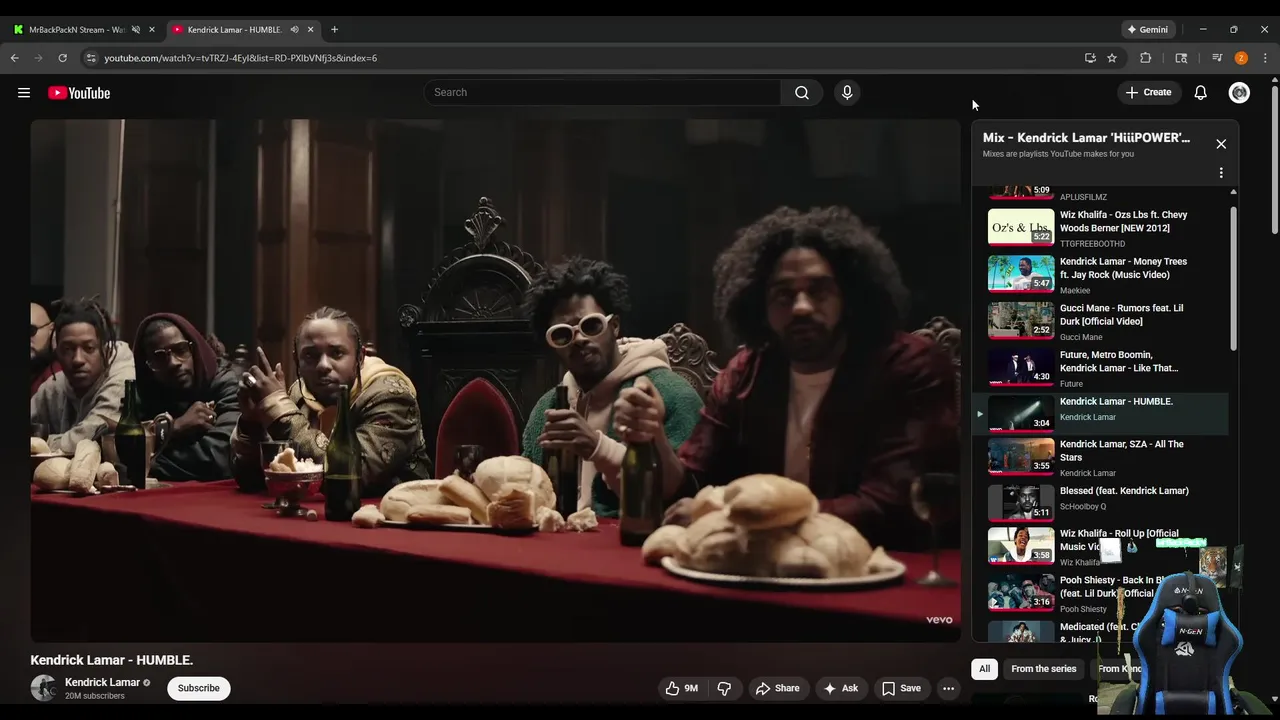The image size is (1280, 720).
Task: Open media controls icon in toolbar
Action: click(1217, 58)
